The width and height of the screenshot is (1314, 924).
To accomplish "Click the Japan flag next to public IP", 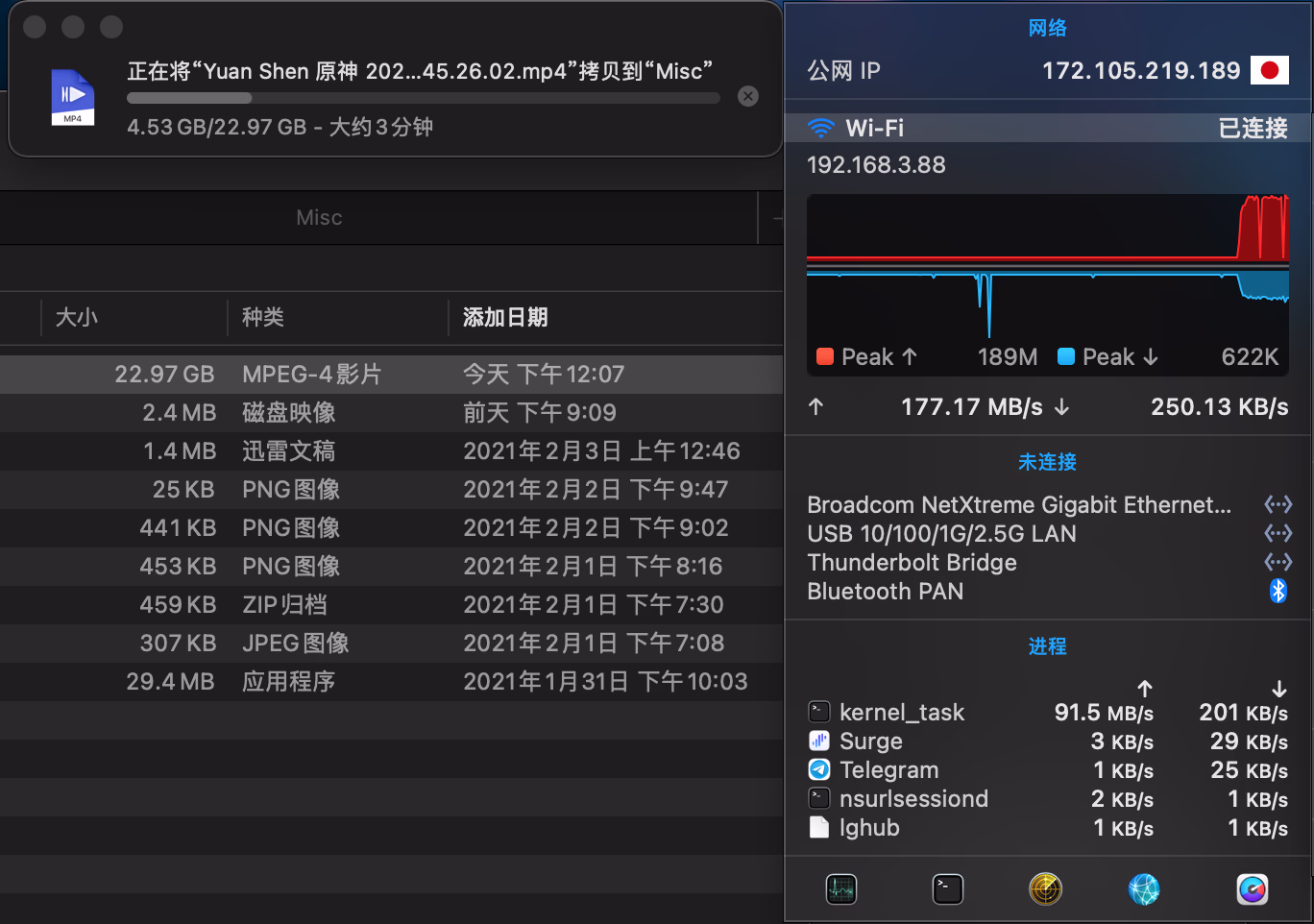I will [1269, 70].
